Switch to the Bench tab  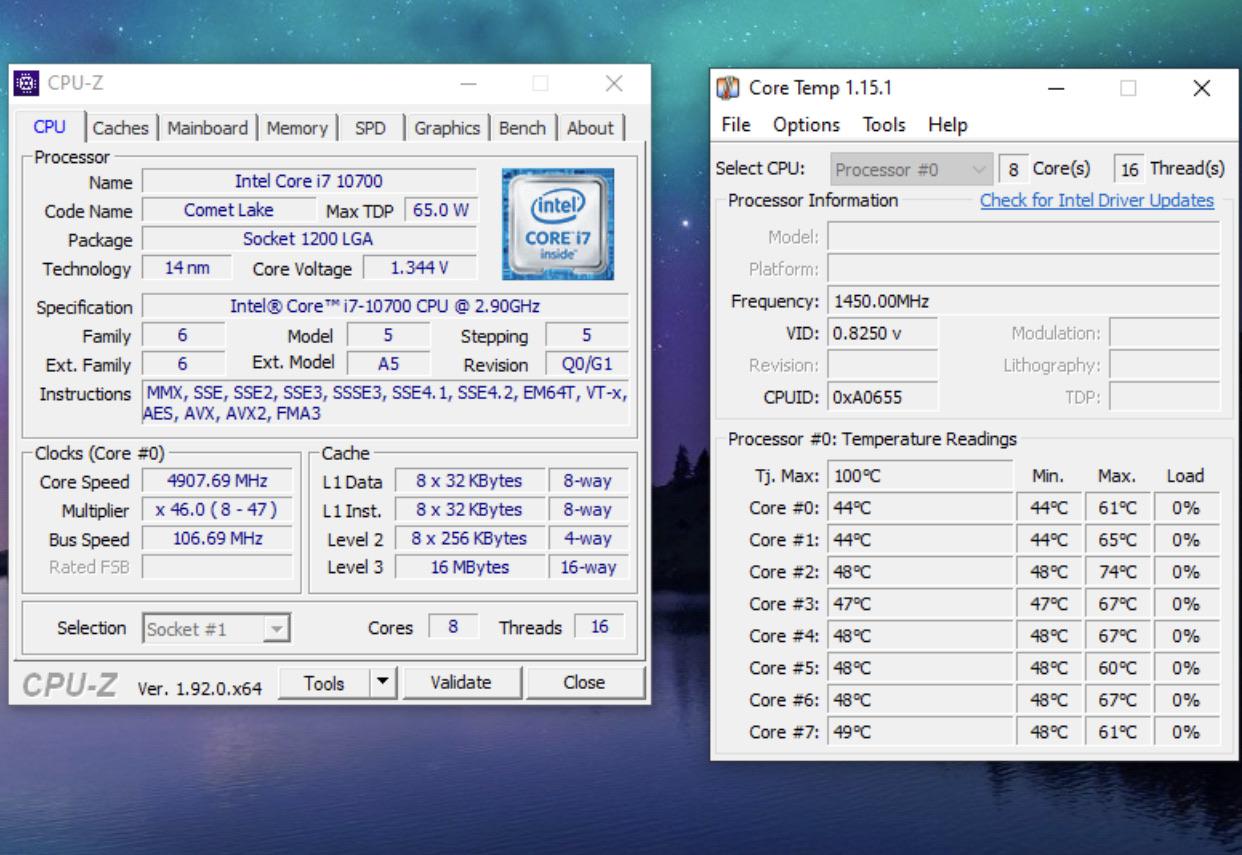click(x=522, y=128)
